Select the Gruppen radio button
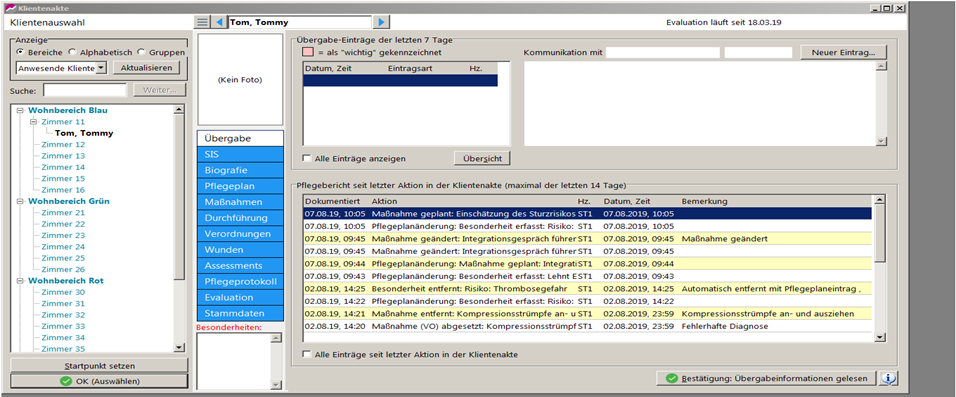 (141, 52)
